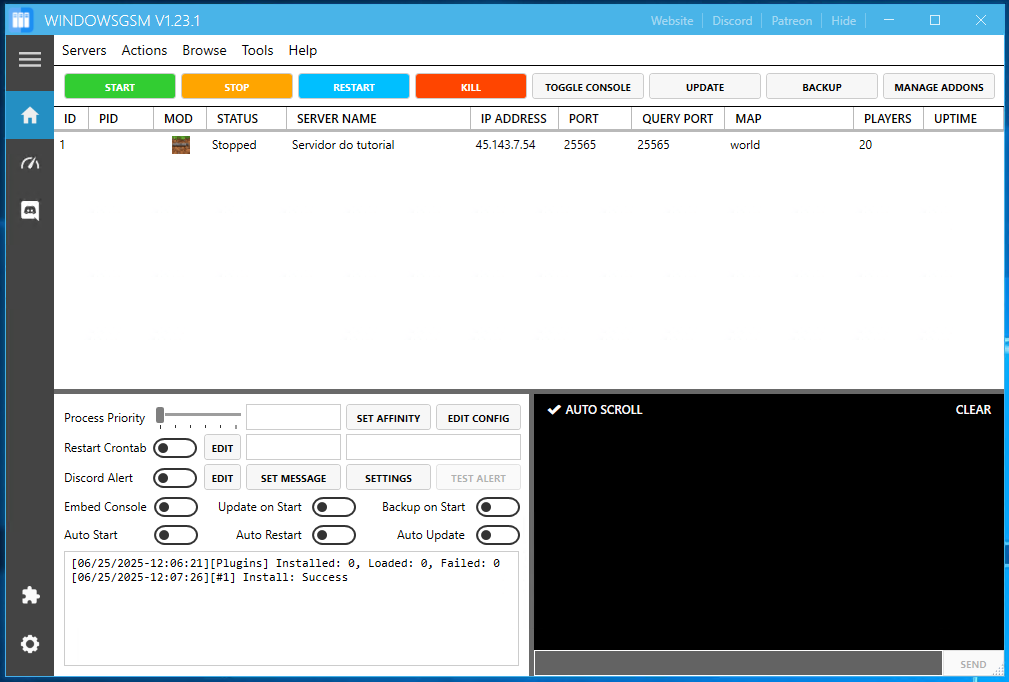Toggle the Auto Scroll checkmark
The image size is (1009, 682).
tap(554, 410)
